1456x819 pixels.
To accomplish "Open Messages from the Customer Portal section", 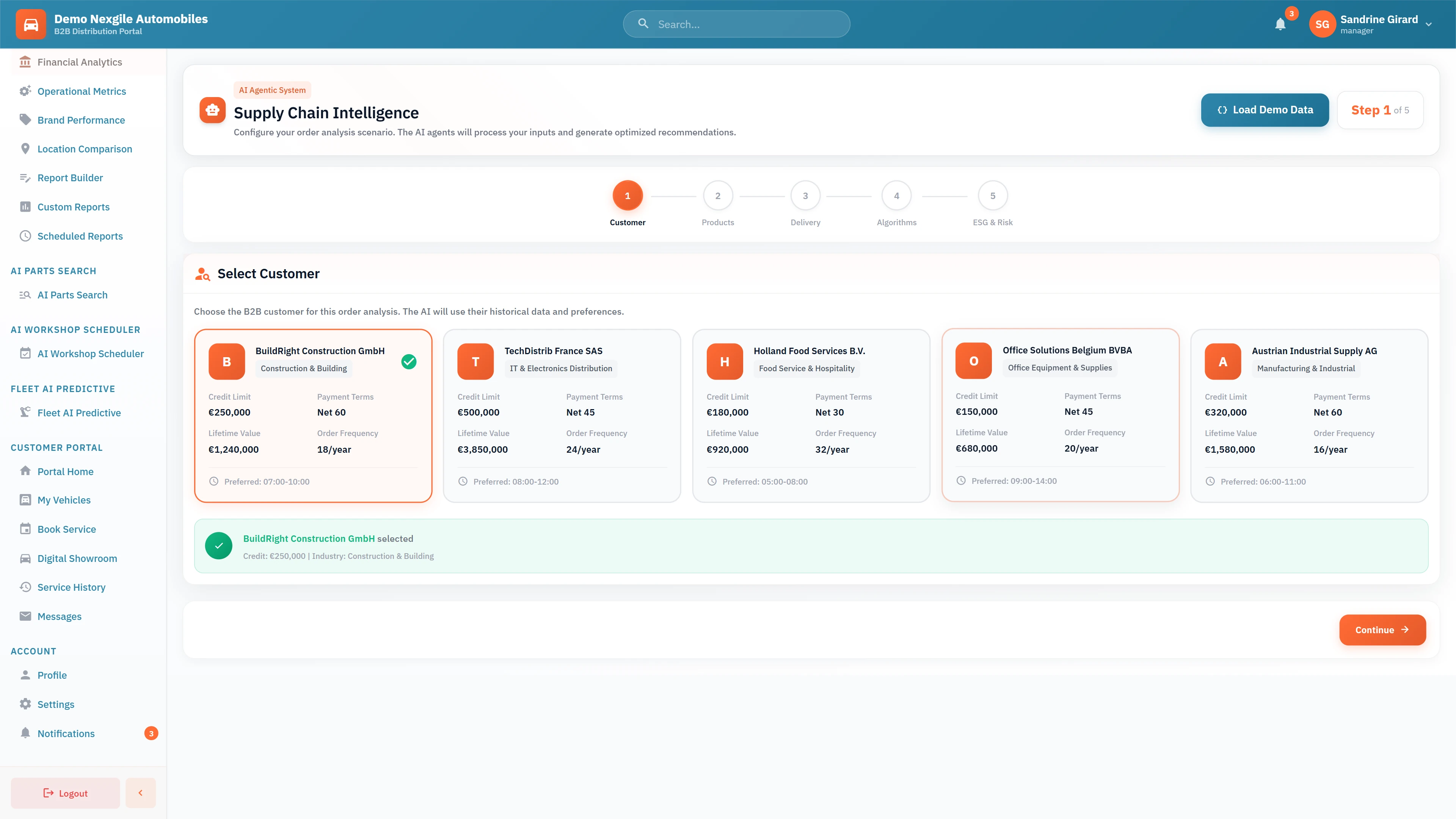I will (x=60, y=616).
